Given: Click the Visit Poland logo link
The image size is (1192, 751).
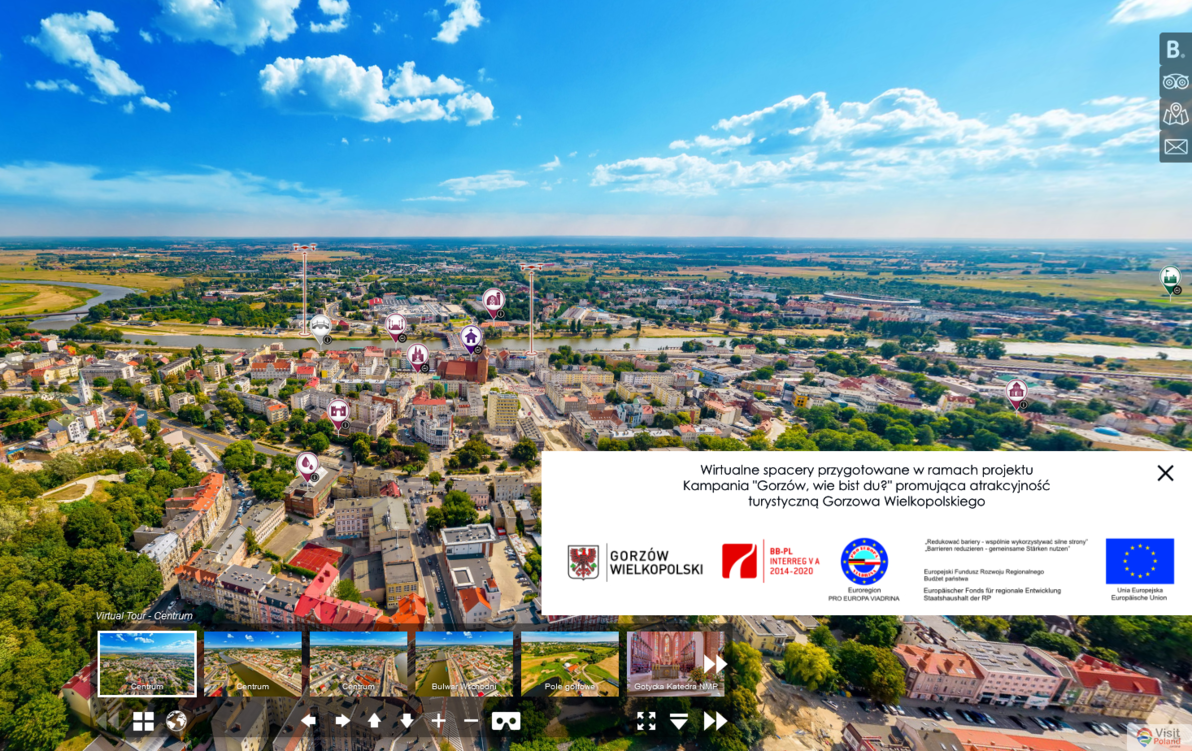Looking at the screenshot, I should point(1159,736).
